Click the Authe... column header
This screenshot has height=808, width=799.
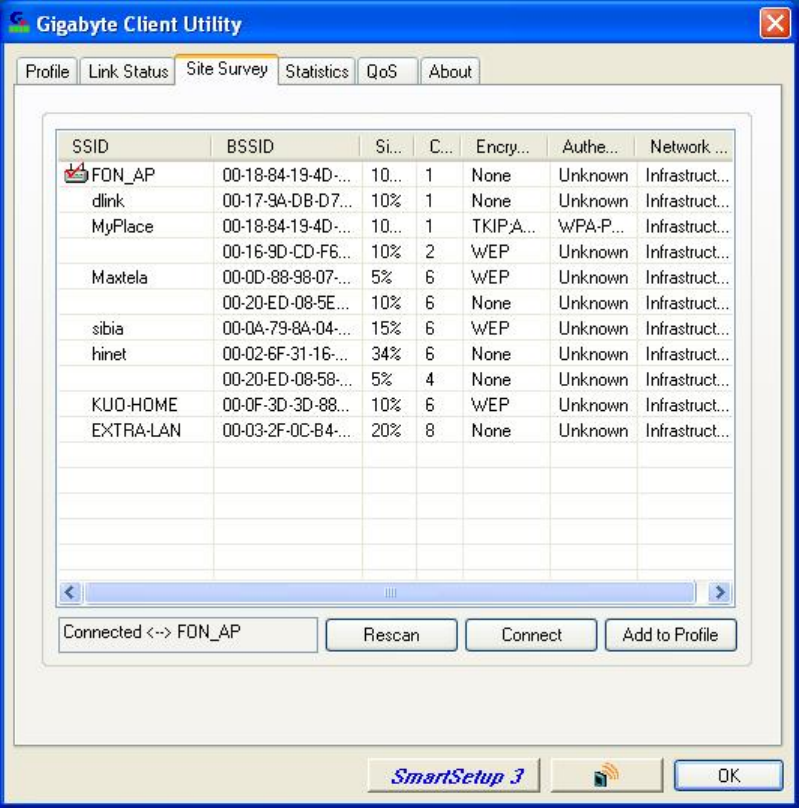[591, 146]
